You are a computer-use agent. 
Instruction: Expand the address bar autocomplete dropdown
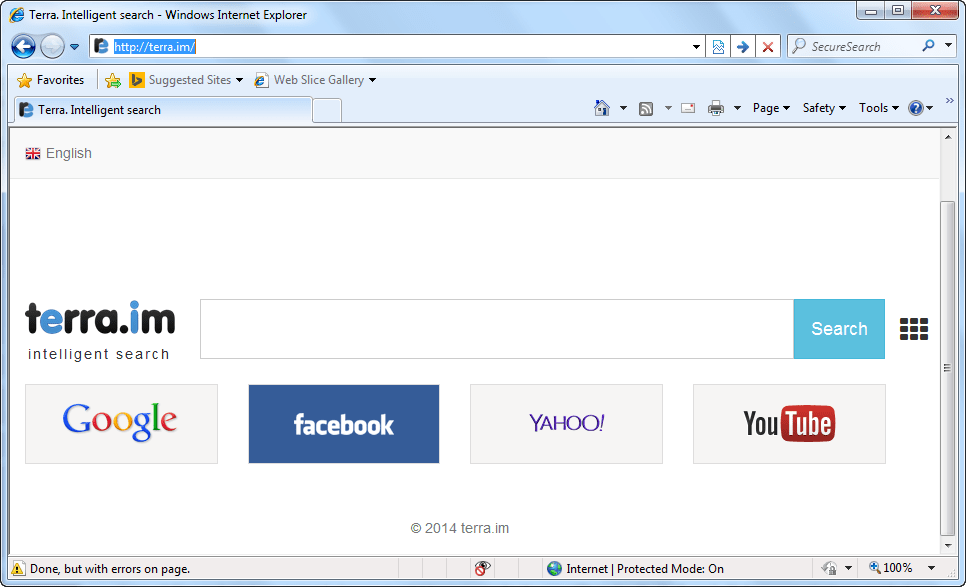tap(696, 47)
